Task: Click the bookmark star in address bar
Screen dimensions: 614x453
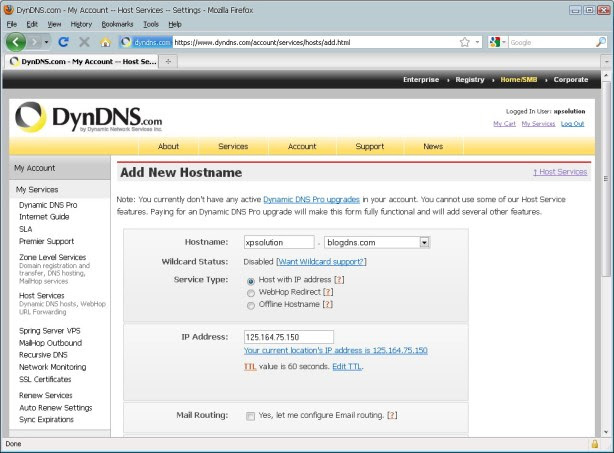Action: coord(464,42)
